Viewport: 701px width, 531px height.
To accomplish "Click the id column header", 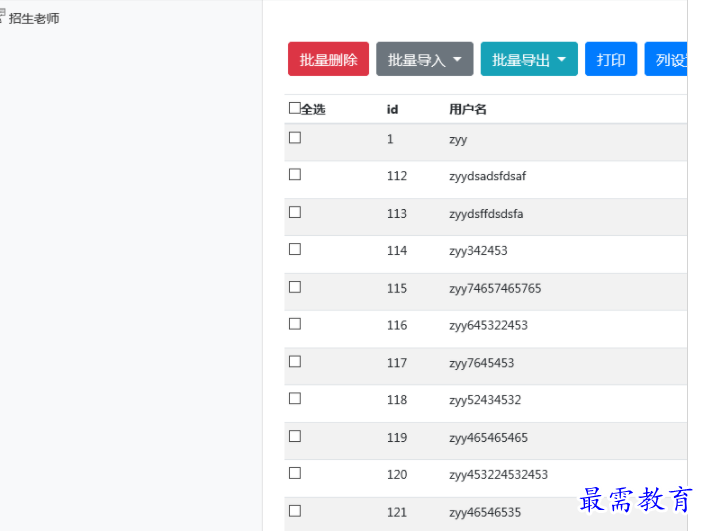I will (x=392, y=109).
